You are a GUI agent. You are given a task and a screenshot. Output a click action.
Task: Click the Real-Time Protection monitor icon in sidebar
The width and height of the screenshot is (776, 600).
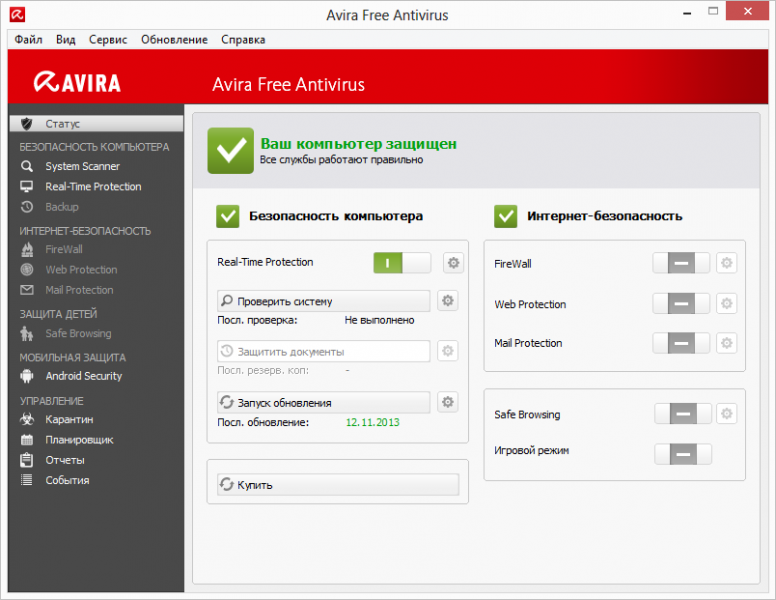27,187
